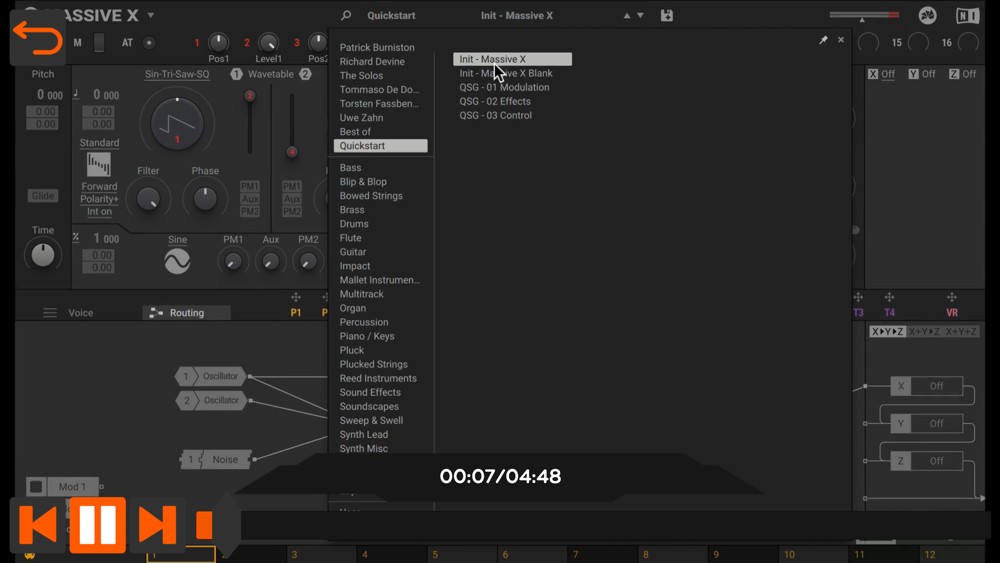This screenshot has width=1000, height=563.
Task: Toggle the Glide button
Action: (43, 196)
